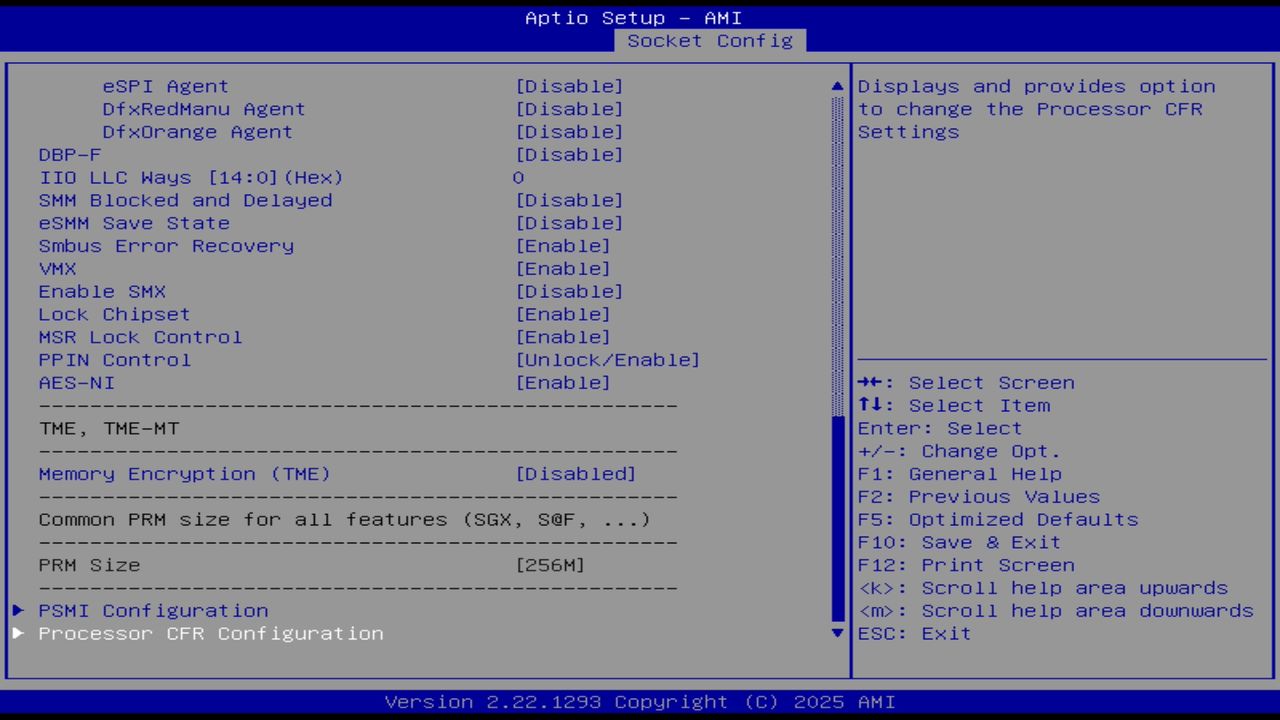Open the Processor CFR Configuration submenu
Screen dimensions: 1280x720
(x=210, y=633)
